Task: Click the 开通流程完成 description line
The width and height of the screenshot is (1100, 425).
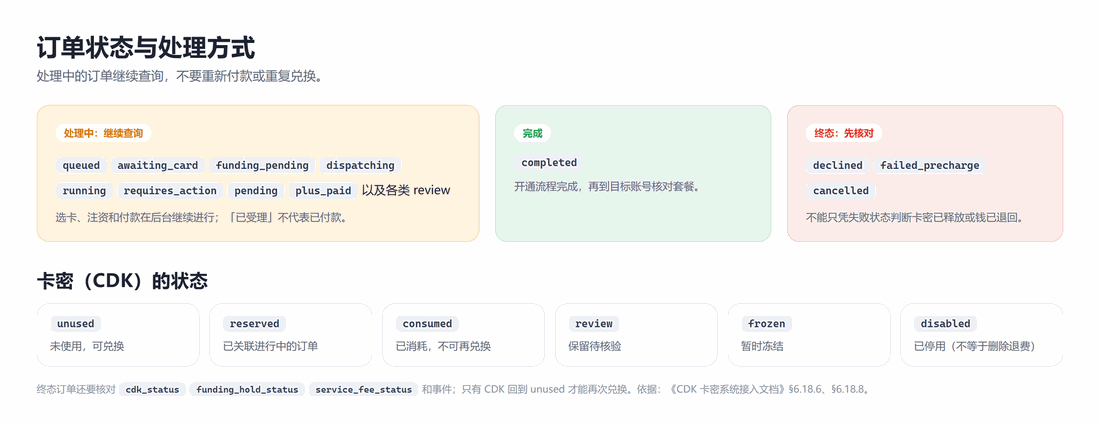Action: point(607,187)
